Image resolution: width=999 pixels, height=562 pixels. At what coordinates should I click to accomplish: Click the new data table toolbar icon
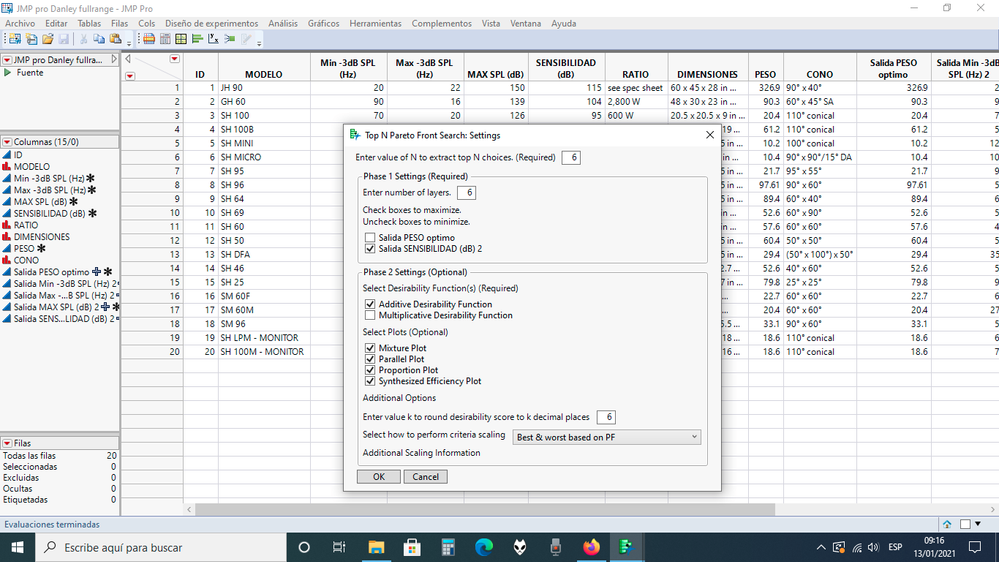(x=15, y=39)
